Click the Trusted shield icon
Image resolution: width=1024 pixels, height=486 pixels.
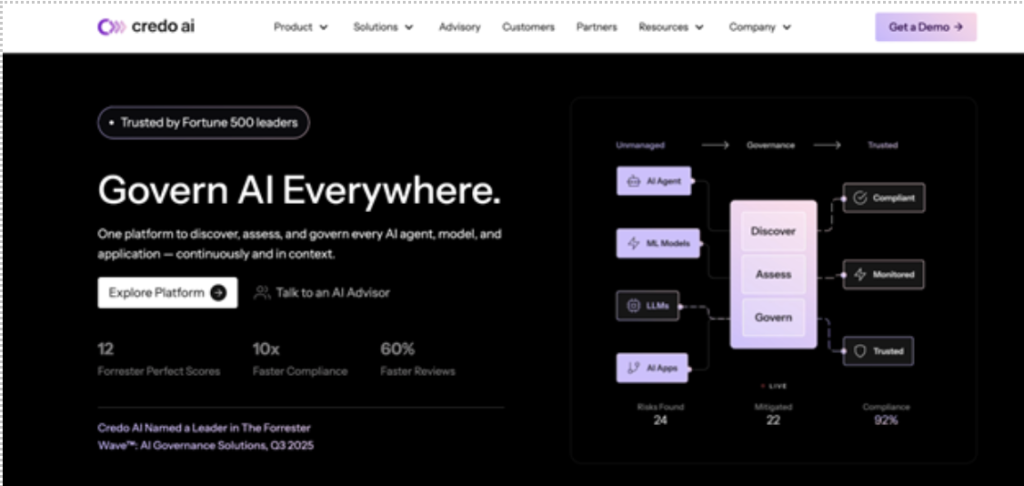pos(860,351)
